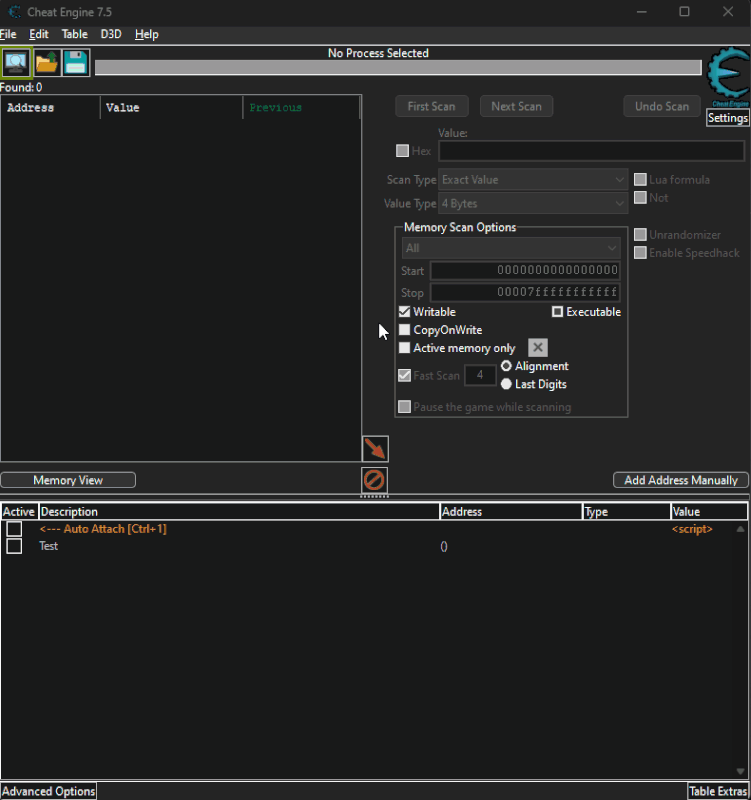The height and width of the screenshot is (800, 751).
Task: Click the Next Scan button
Action: click(516, 107)
